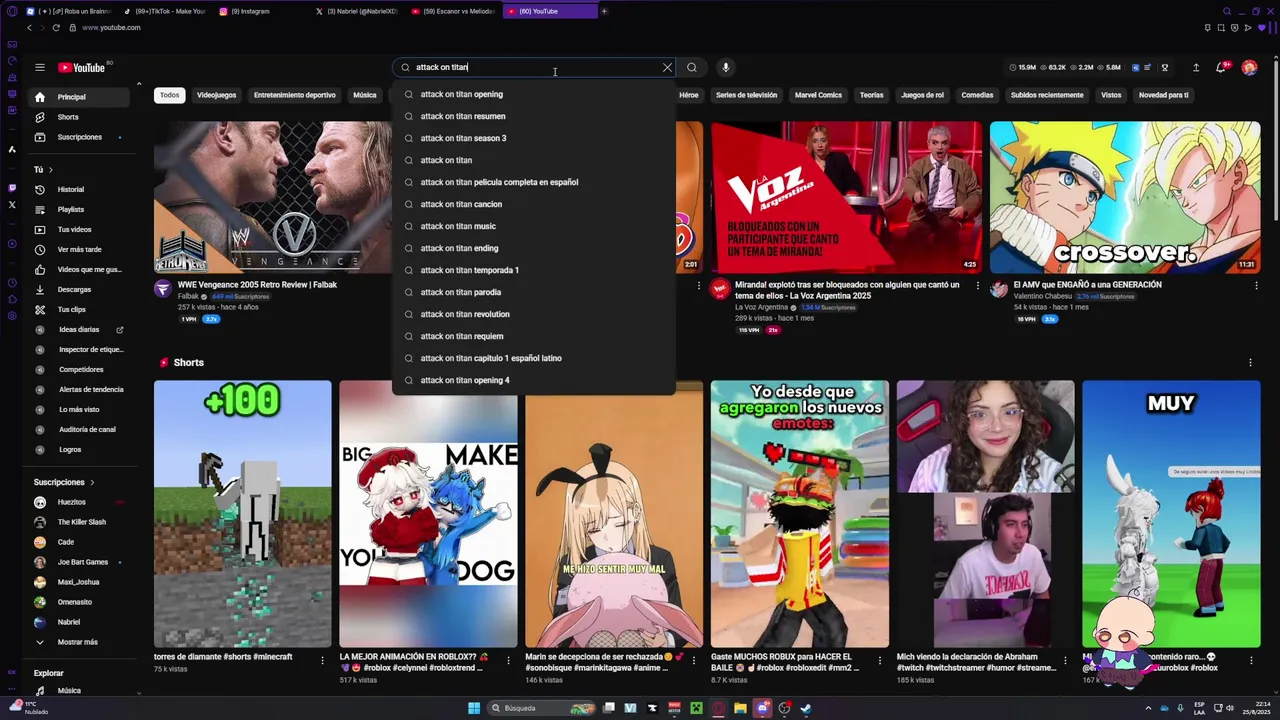The image size is (1280, 720).
Task: Expand Mostrar más subscriptions
Action: [x=80, y=642]
